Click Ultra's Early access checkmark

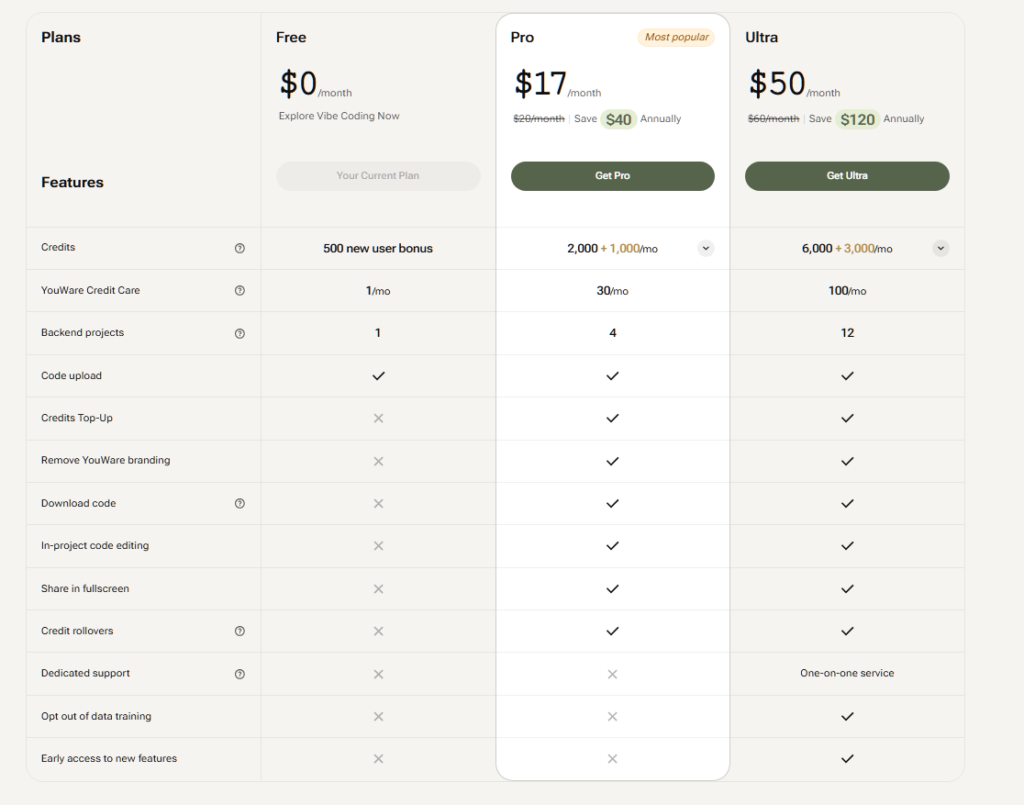click(x=847, y=759)
